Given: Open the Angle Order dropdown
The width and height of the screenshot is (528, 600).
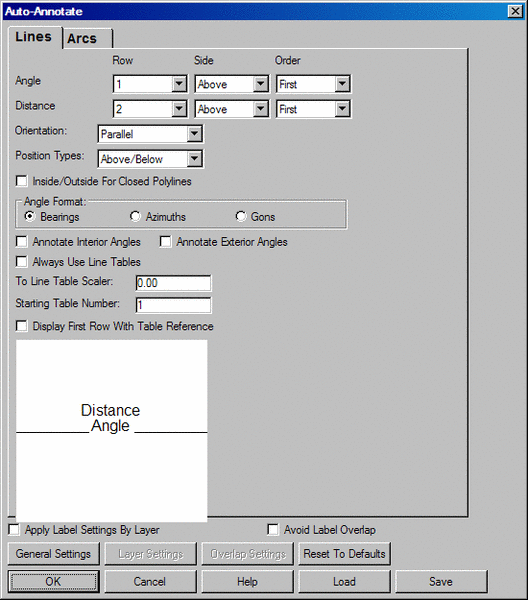Looking at the screenshot, I should point(313,84).
